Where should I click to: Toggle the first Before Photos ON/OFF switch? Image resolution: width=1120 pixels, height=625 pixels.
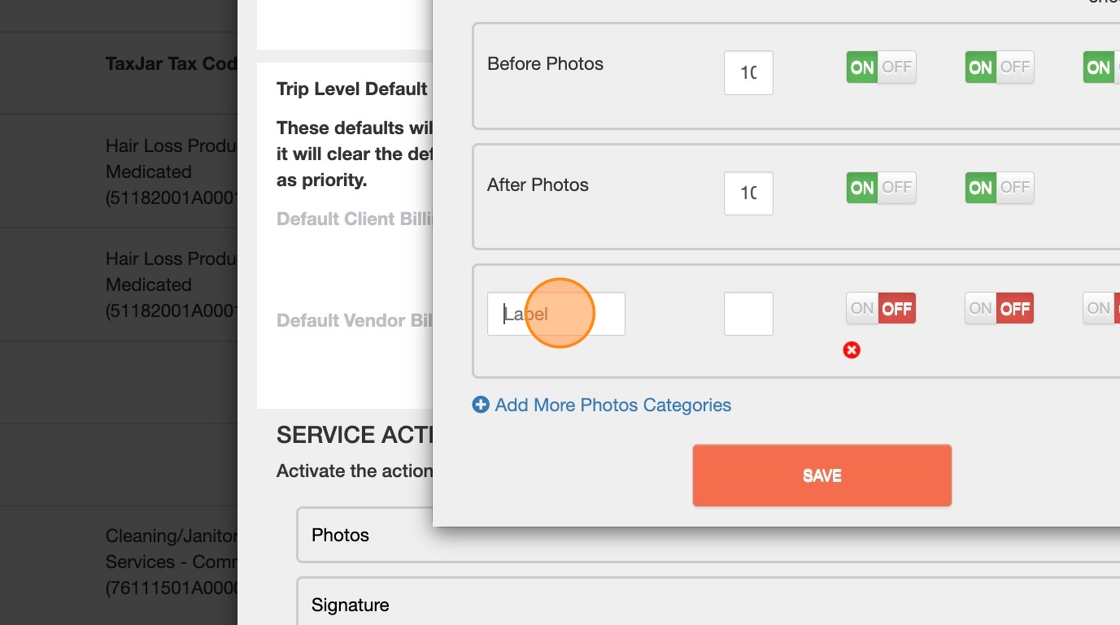pyautogui.click(x=881, y=67)
